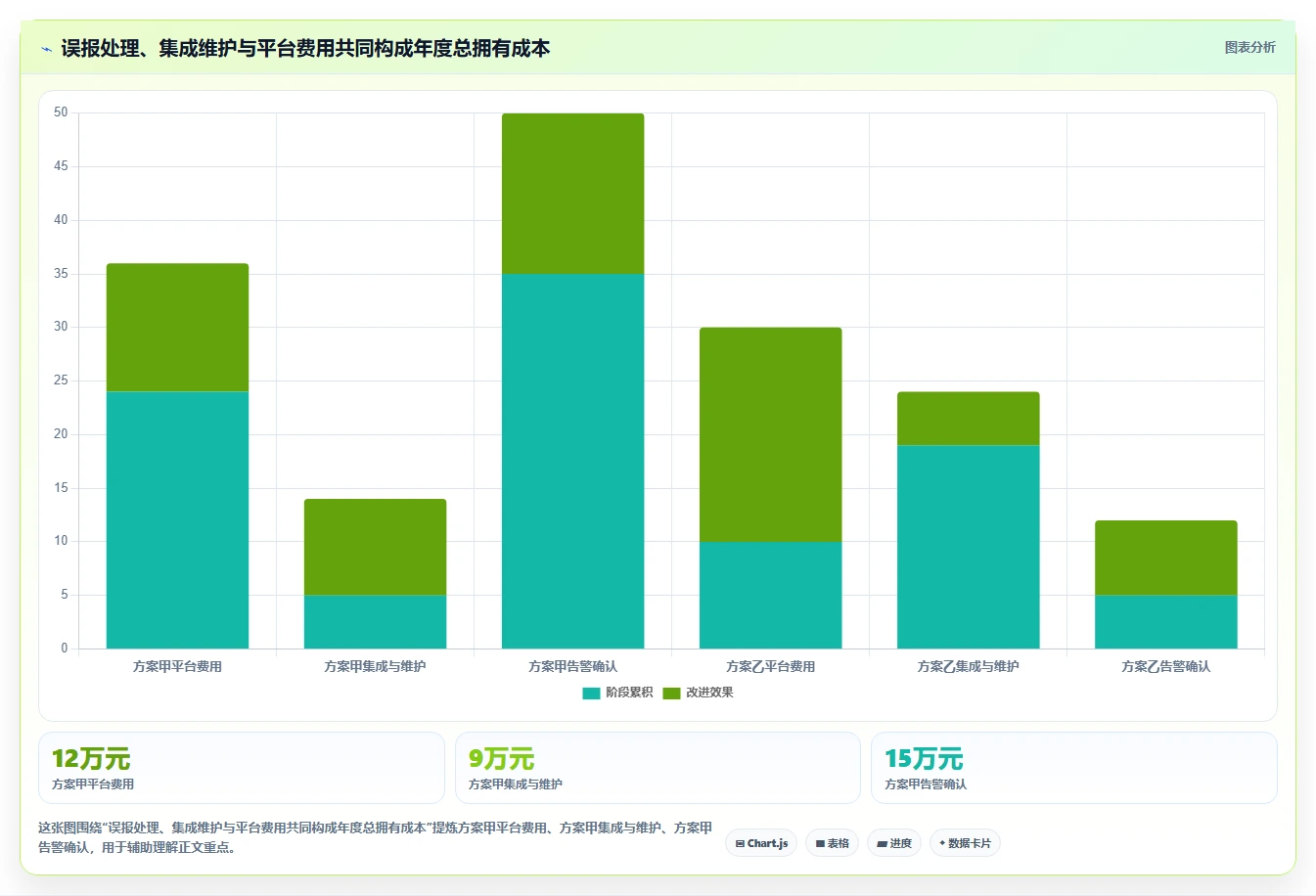Toggle the 改进效果 legend color box
1316x896 pixels.
671,693
